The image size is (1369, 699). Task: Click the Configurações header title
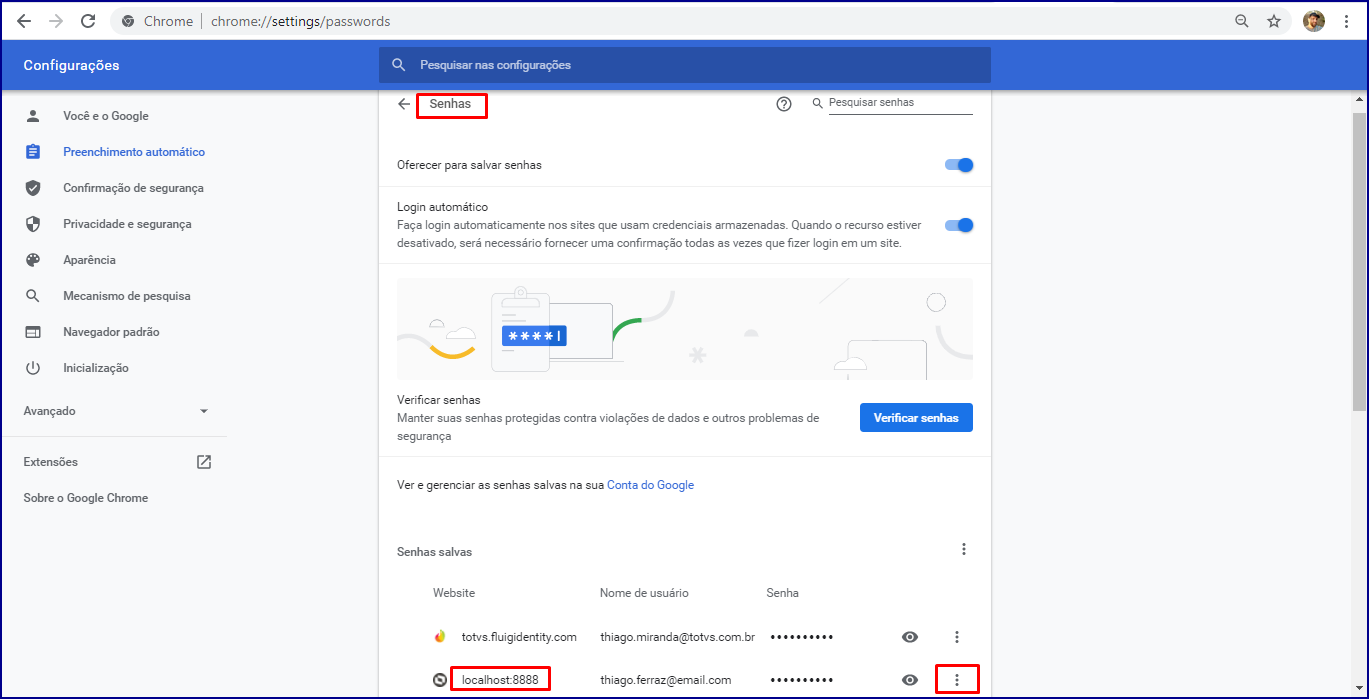71,65
